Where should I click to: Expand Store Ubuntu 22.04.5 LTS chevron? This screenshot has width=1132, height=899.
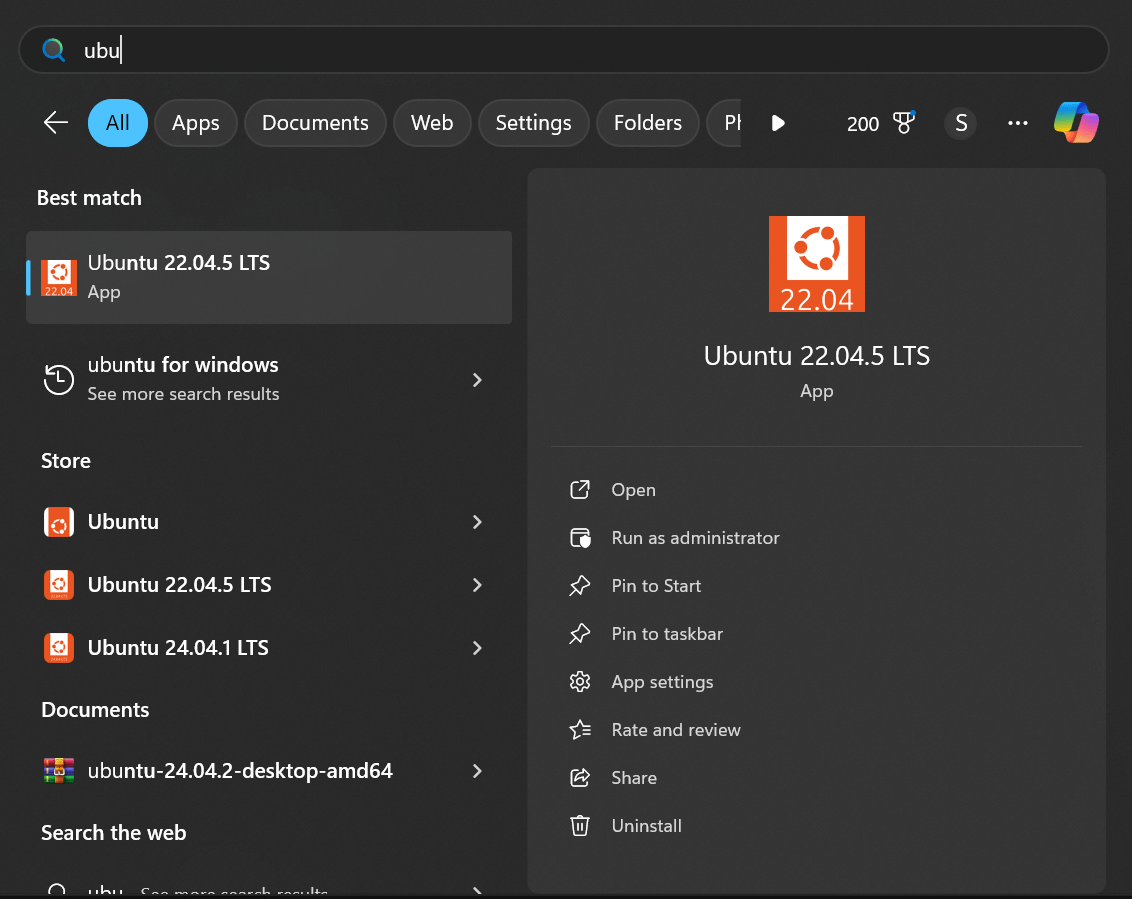(476, 585)
